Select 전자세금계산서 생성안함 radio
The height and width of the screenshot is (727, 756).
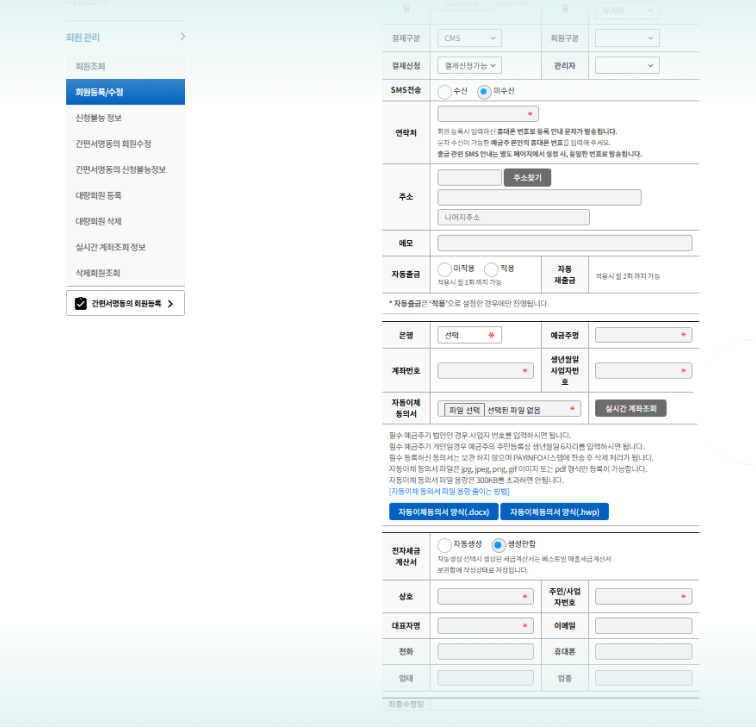click(x=499, y=545)
